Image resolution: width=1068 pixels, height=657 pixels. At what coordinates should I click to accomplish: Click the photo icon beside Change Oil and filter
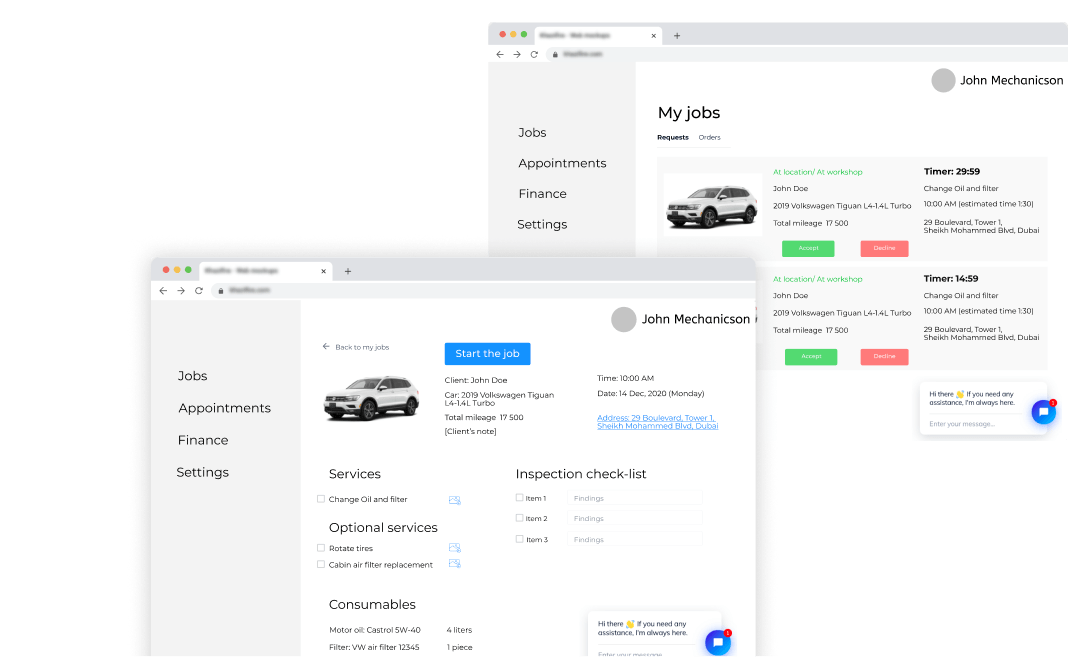point(454,500)
